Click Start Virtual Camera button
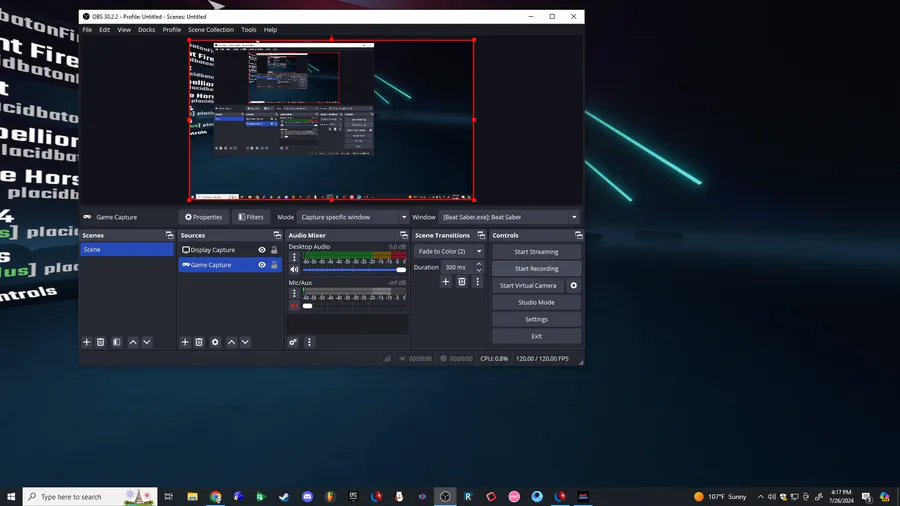The width and height of the screenshot is (900, 506). [x=528, y=285]
